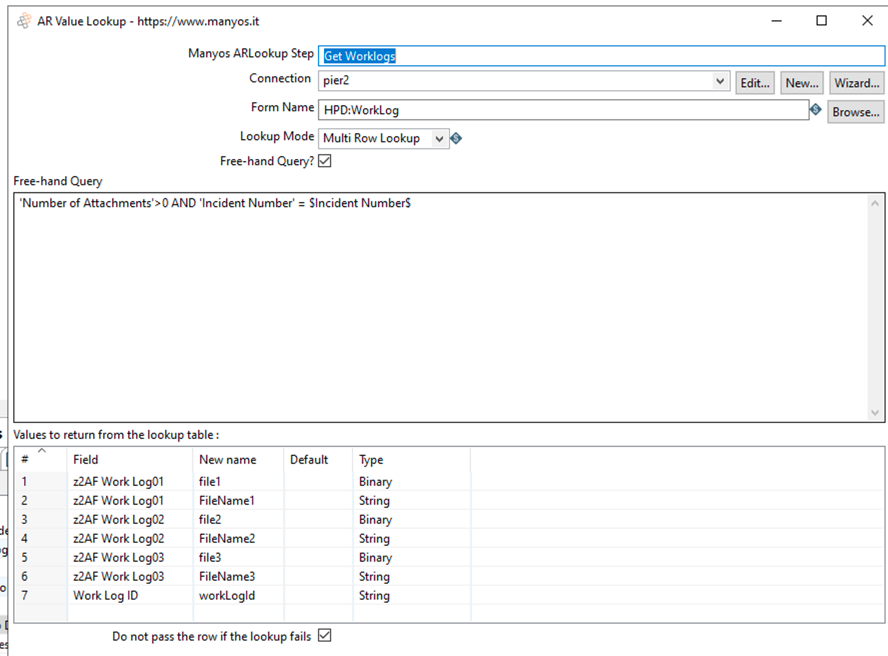Viewport: 888px width, 656px height.
Task: Uncheck Do not pass row if lookup fails
Action: coord(324,636)
